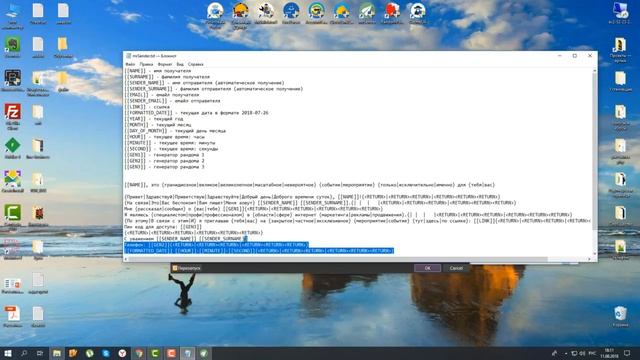Click the Notepad window title bar text
The height and width of the screenshot is (360, 640).
click(154, 56)
